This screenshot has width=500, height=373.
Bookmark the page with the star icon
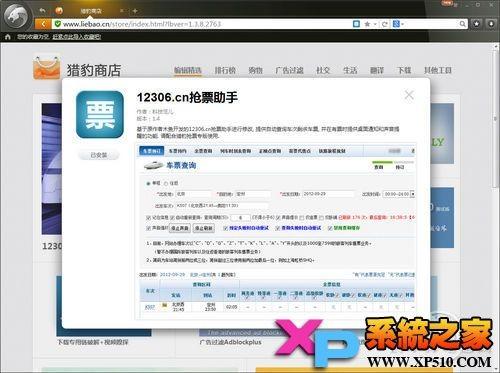click(x=367, y=24)
